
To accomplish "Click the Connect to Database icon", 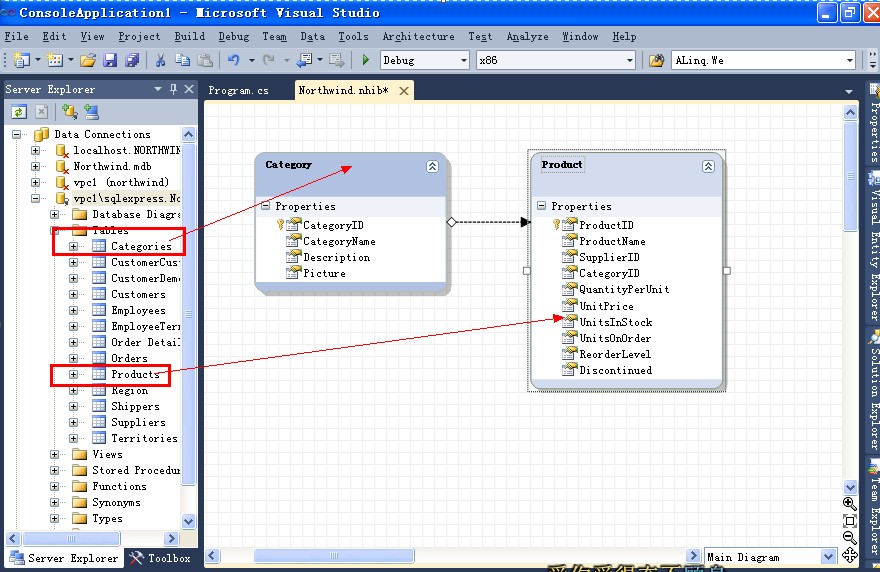I will click(70, 112).
